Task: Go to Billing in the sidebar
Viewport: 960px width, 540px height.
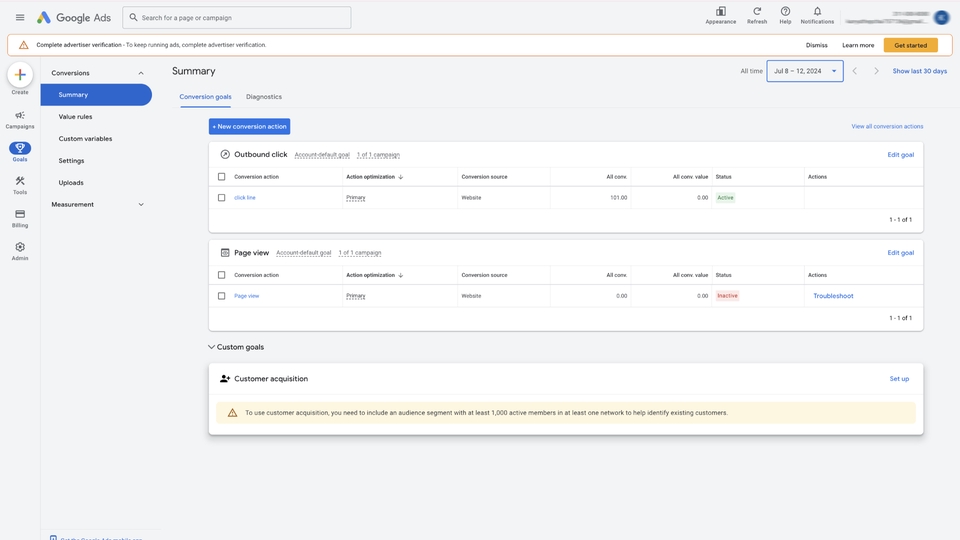Action: tap(20, 214)
